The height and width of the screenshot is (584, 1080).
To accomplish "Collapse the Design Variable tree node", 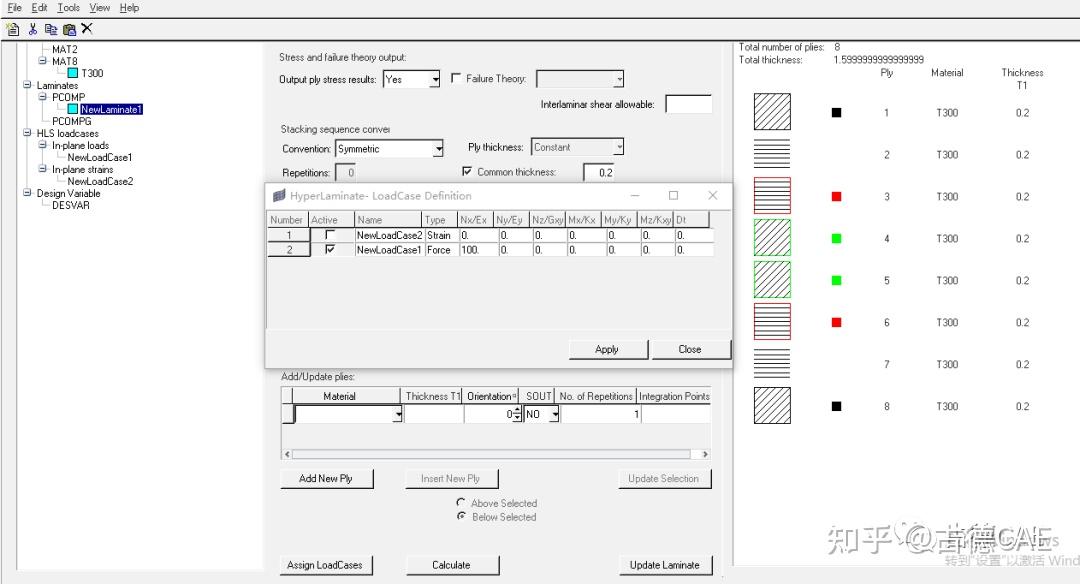I will coord(27,193).
